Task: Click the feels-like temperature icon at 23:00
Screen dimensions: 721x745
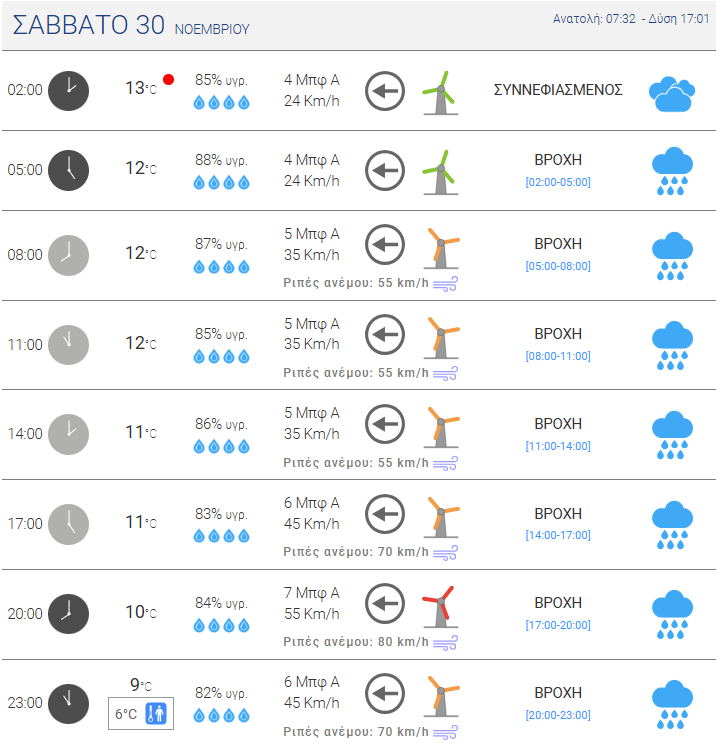Action: click(x=156, y=714)
